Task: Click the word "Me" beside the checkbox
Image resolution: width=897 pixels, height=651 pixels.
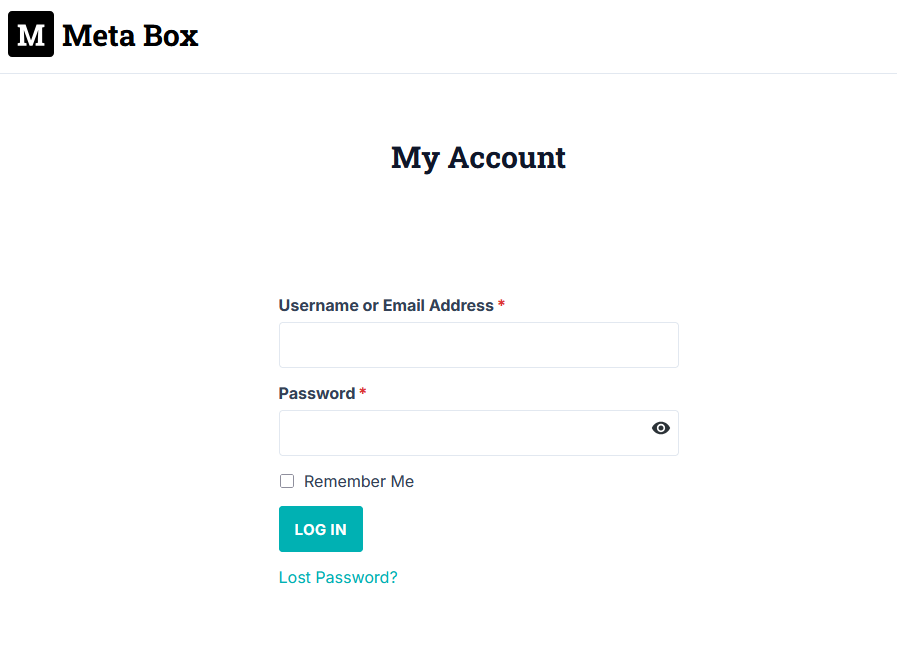Action: pyautogui.click(x=402, y=482)
